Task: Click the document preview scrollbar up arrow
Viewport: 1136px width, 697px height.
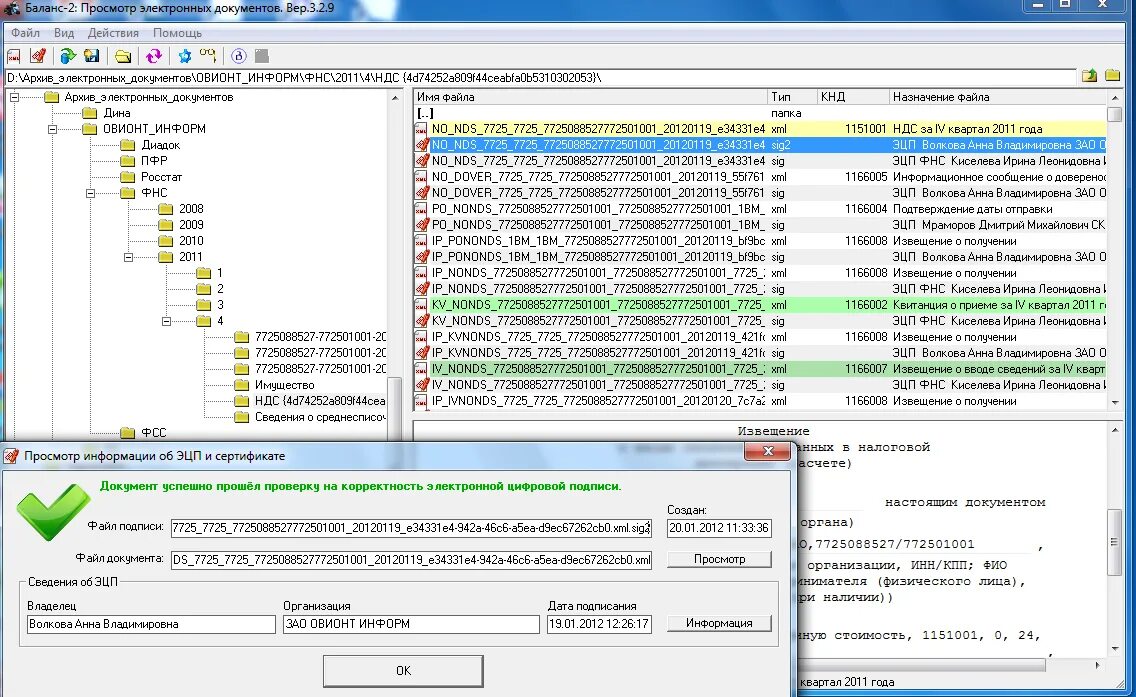Action: coord(1115,430)
